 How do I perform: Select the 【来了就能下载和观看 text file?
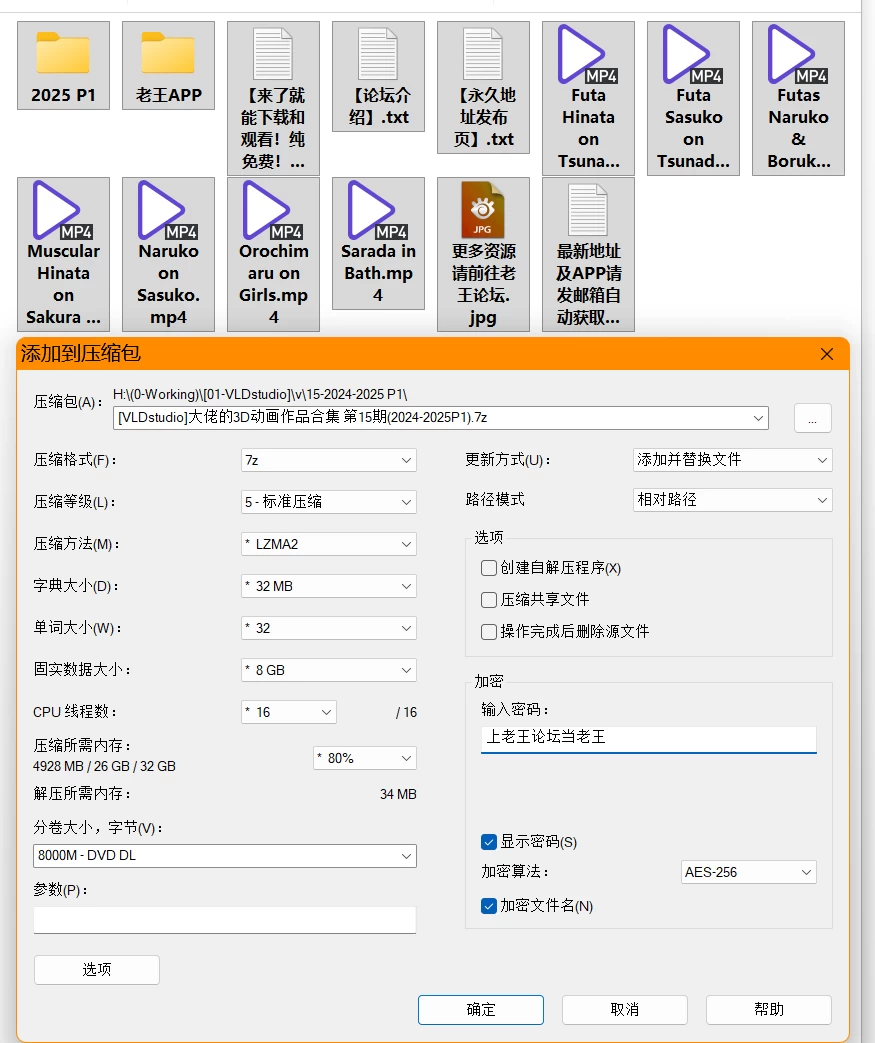point(273,98)
